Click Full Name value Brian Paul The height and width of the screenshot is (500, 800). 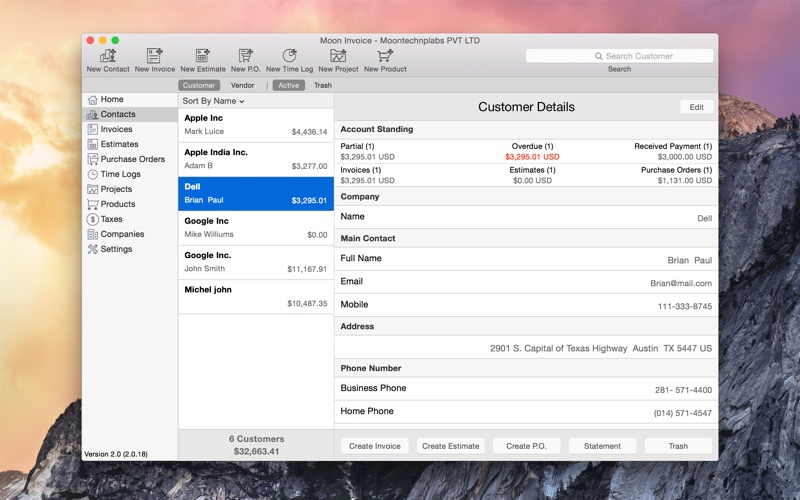(x=690, y=260)
